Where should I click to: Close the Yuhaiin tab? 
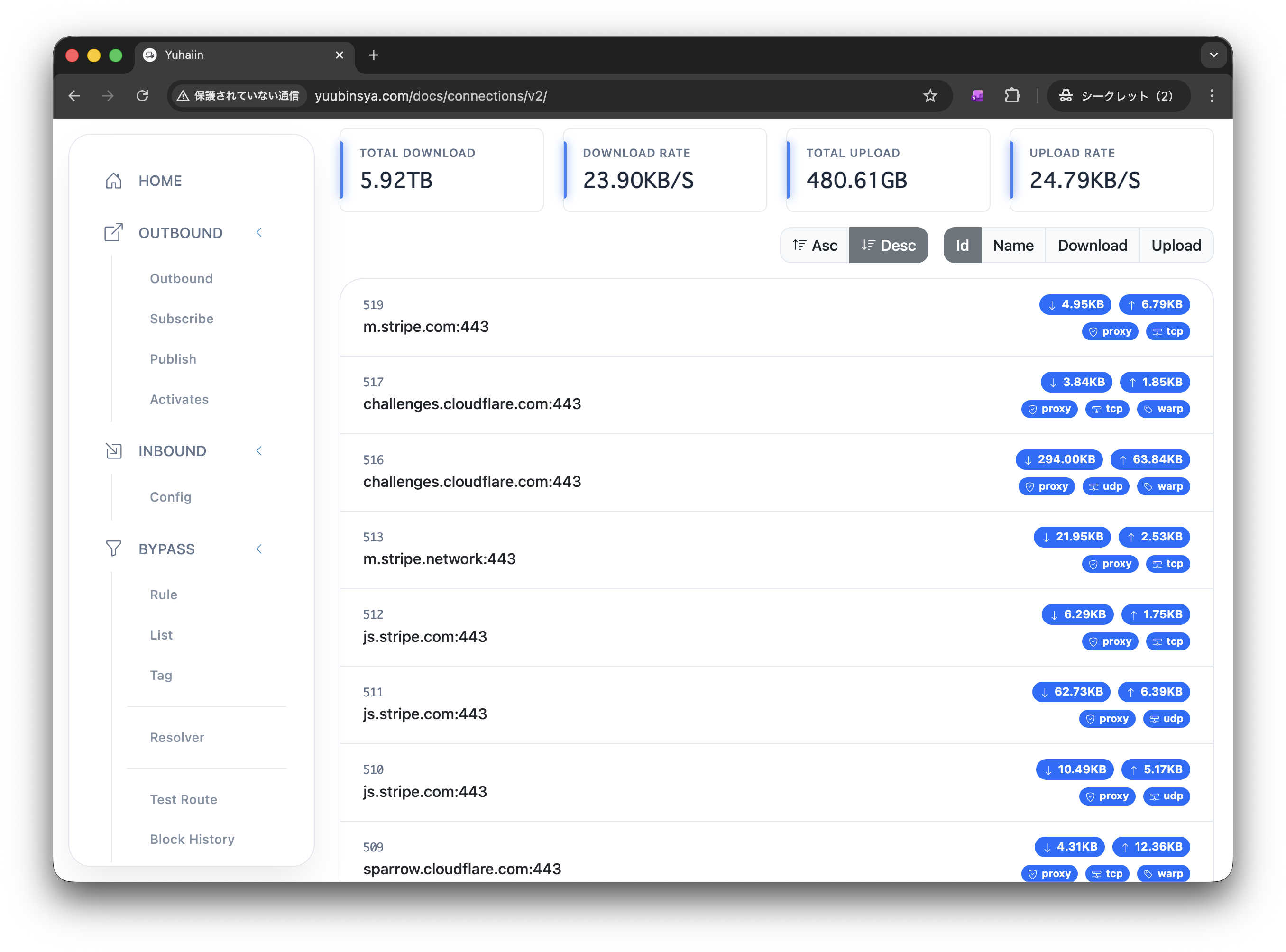340,55
